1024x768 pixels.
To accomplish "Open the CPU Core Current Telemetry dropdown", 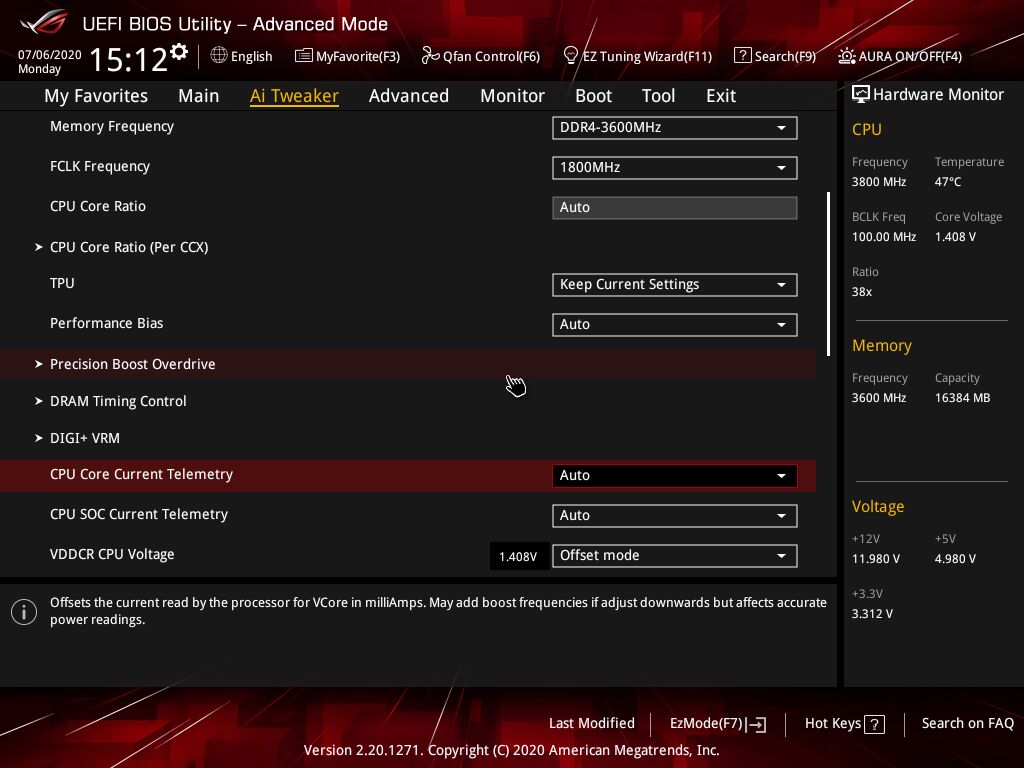I will 675,475.
